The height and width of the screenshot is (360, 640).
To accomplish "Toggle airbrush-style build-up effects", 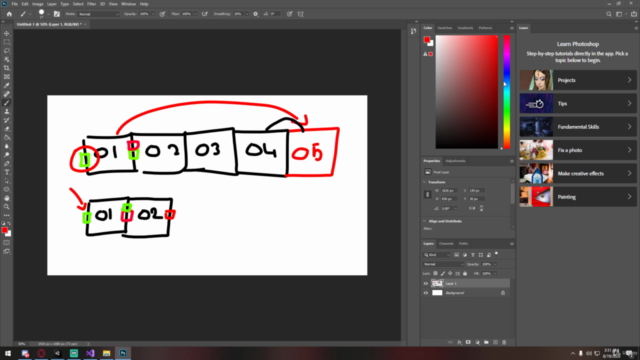I will coord(204,14).
